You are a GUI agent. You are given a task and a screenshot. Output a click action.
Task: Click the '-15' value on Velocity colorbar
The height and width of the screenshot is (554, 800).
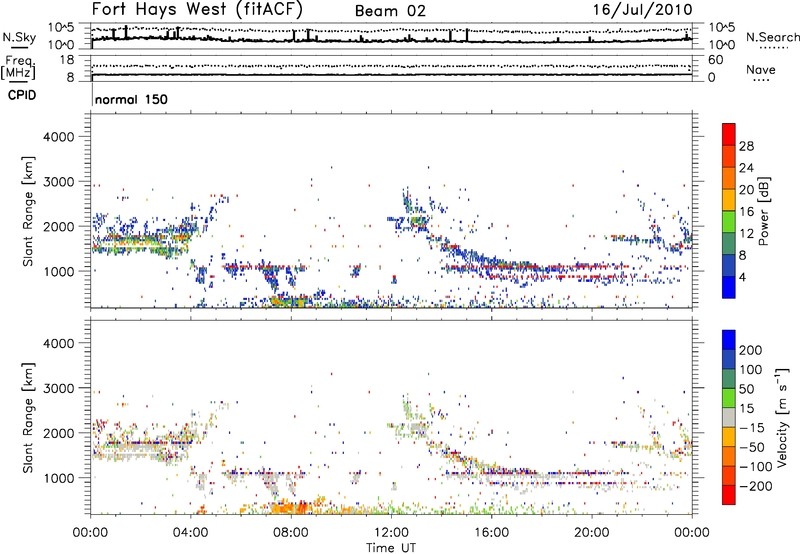(752, 428)
